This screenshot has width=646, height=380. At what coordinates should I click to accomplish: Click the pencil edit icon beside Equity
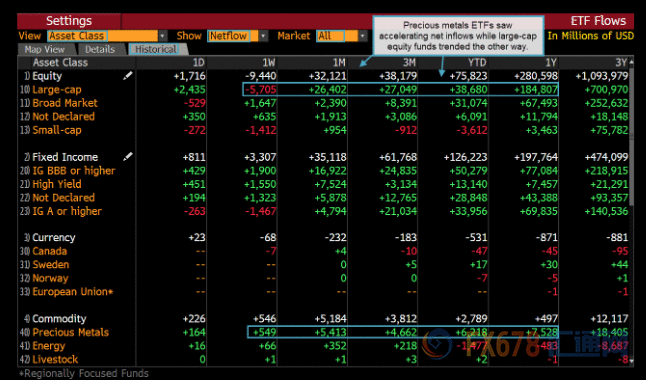[128, 75]
